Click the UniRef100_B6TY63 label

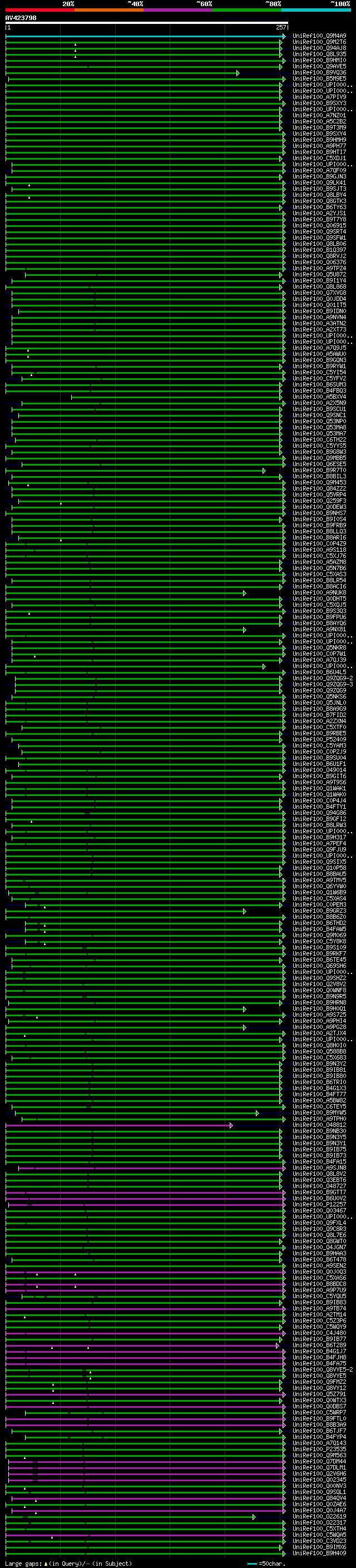point(319,207)
